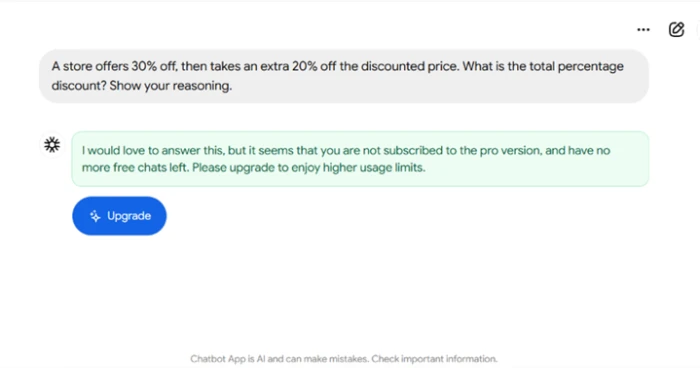Viewport: 700px width, 368px height.
Task: Click the words "pro version" in the reply
Action: [x=510, y=151]
